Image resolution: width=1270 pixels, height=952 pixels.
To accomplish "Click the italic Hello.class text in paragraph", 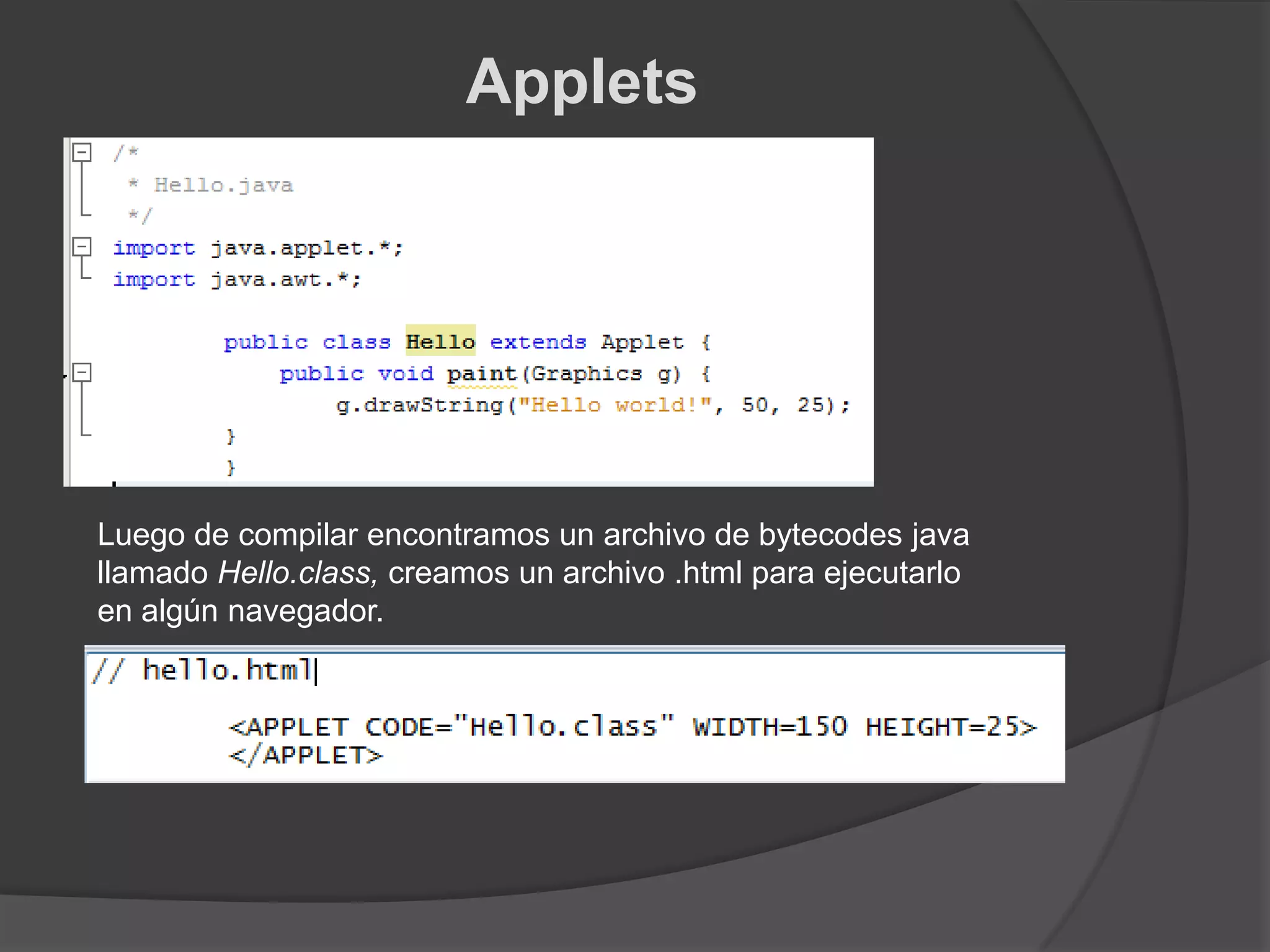I will 297,573.
